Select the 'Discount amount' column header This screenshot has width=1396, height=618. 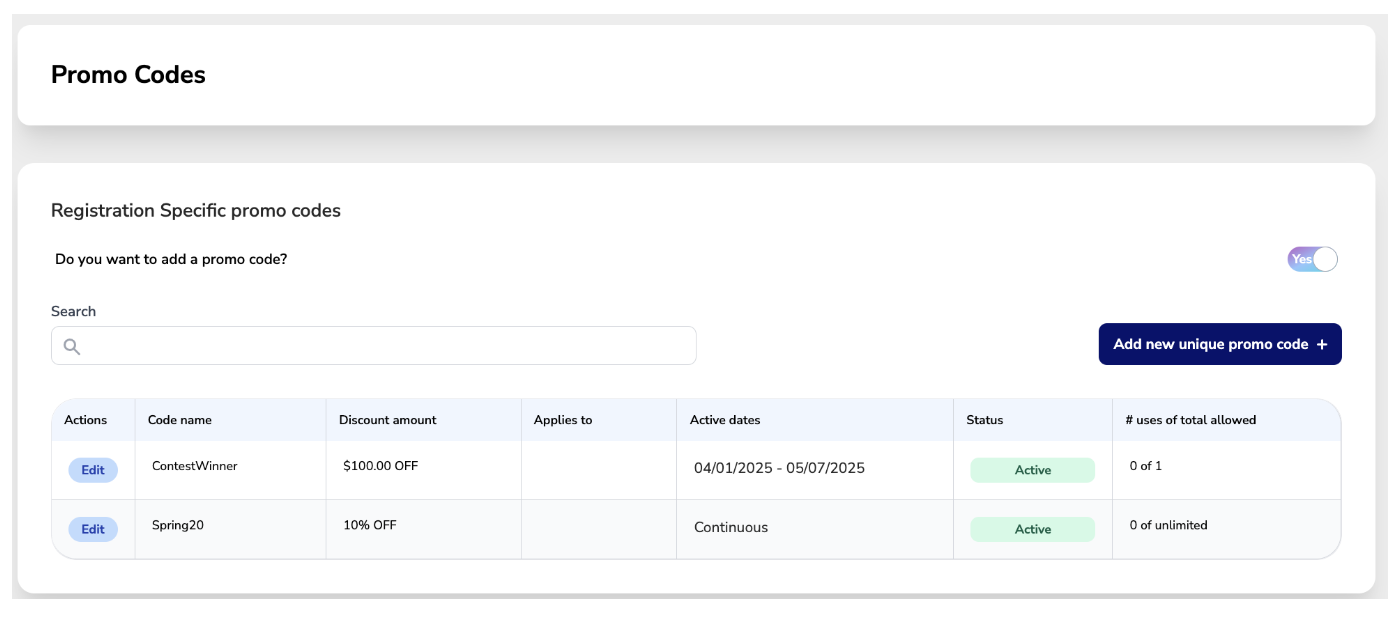point(387,420)
